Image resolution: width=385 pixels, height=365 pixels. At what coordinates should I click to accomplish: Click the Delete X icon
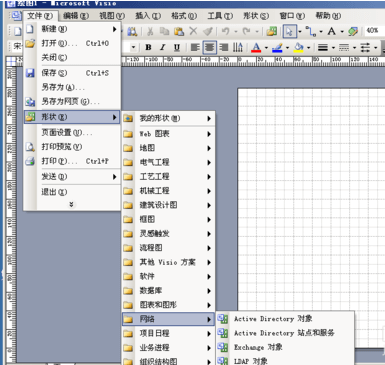pyautogui.click(x=193, y=31)
